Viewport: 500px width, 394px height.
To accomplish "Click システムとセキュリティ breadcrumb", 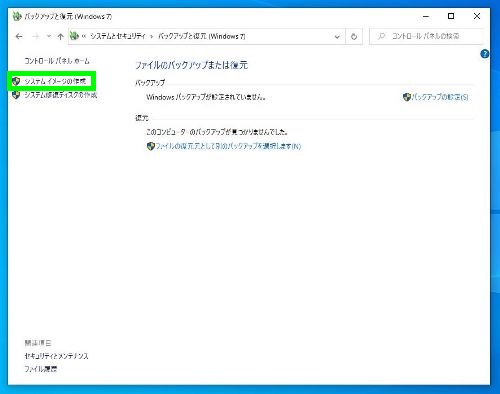I will click(118, 36).
